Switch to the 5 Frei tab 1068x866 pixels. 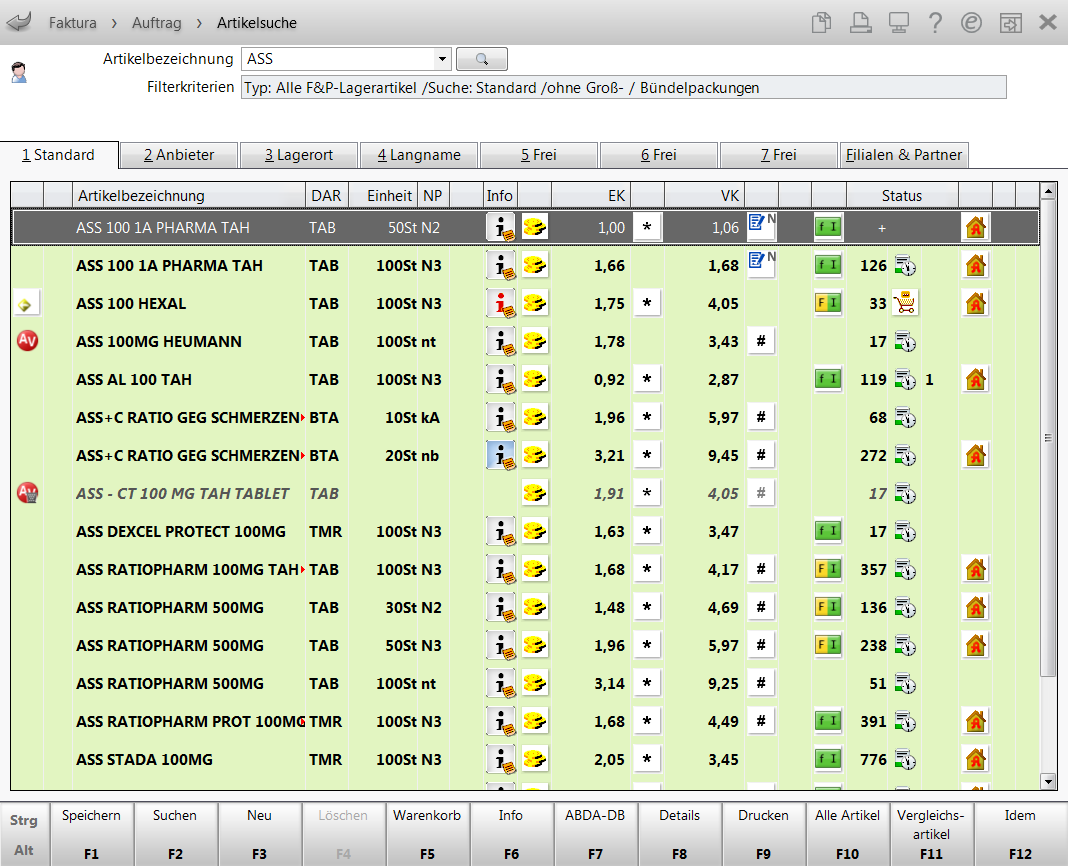(x=539, y=155)
